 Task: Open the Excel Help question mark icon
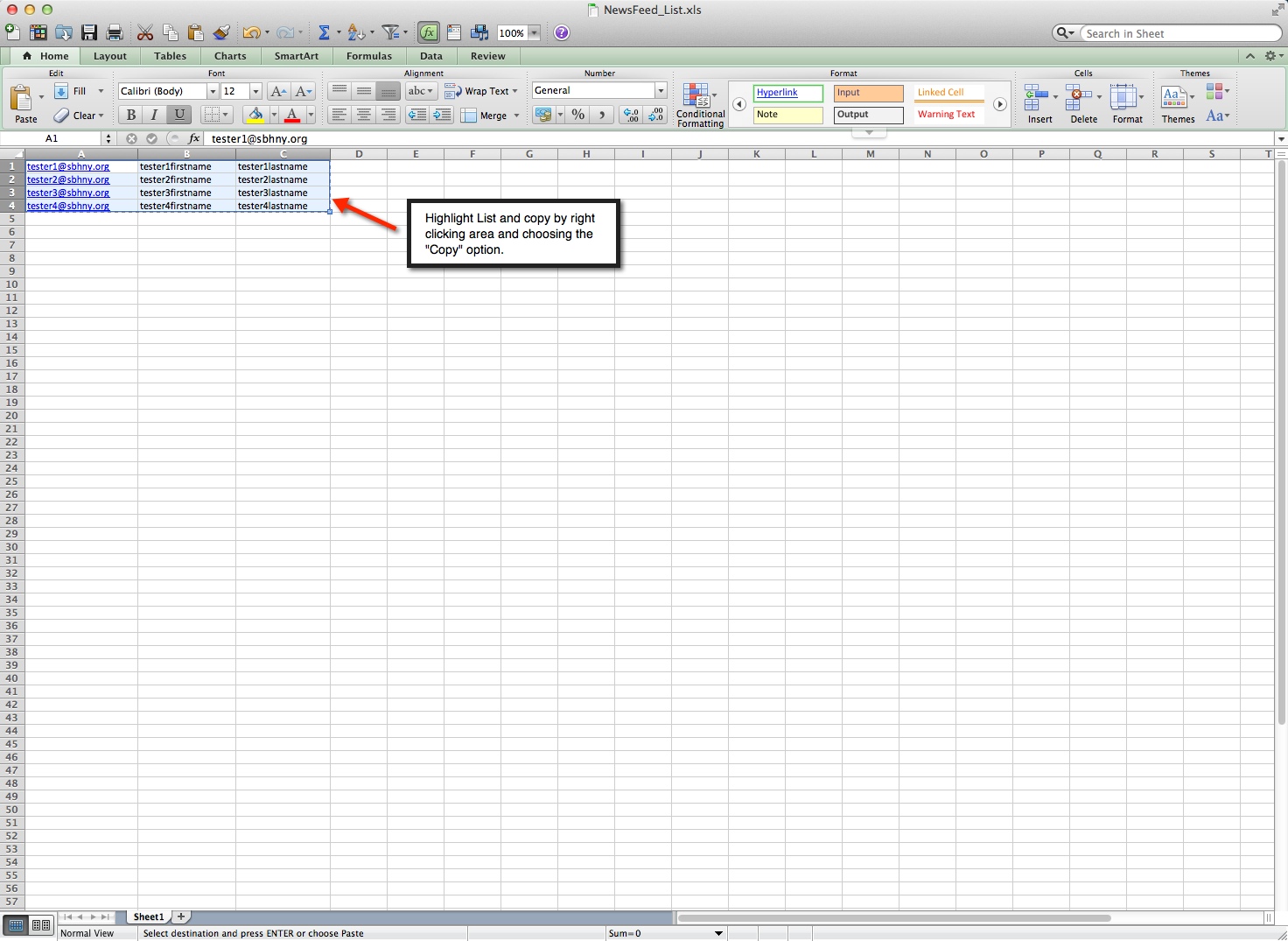(x=562, y=33)
